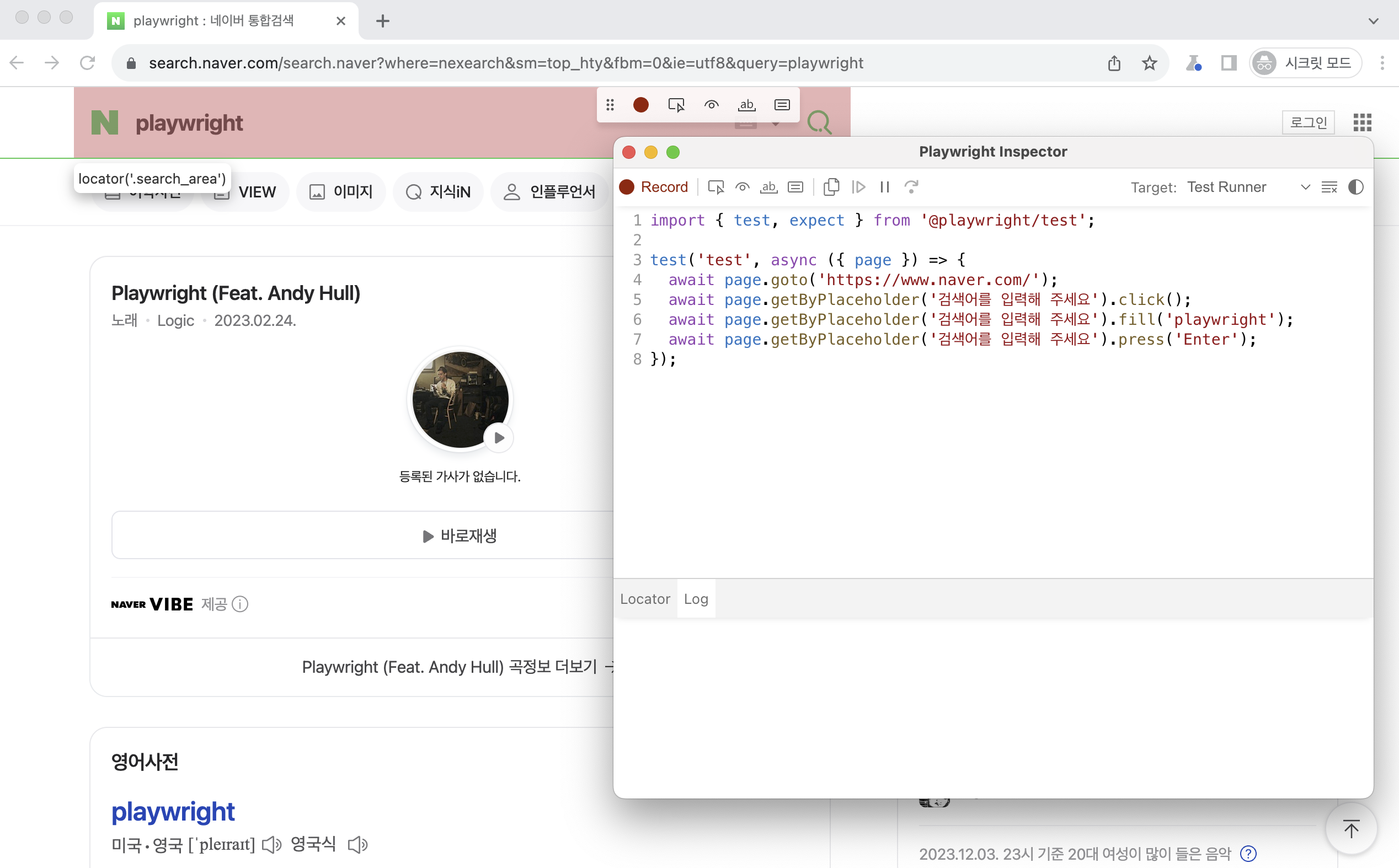
Task: Switch to the Log tab
Action: (x=696, y=599)
